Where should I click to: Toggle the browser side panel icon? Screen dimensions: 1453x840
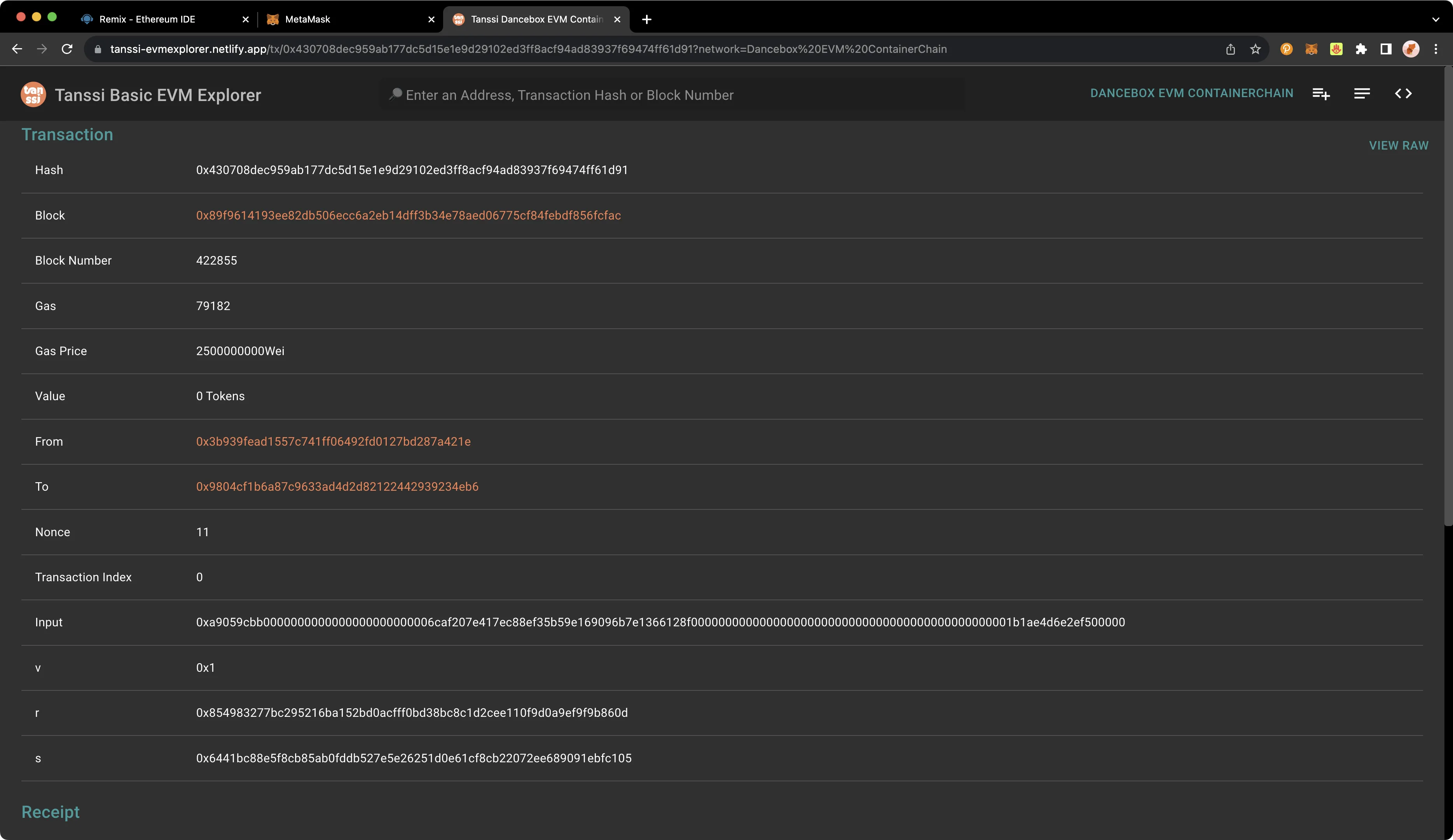(x=1386, y=49)
